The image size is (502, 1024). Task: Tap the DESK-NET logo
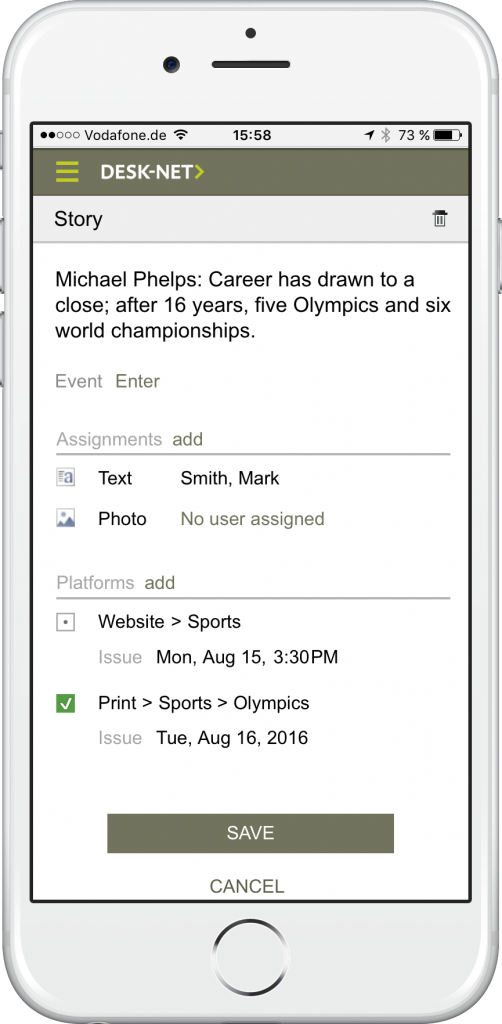point(152,172)
